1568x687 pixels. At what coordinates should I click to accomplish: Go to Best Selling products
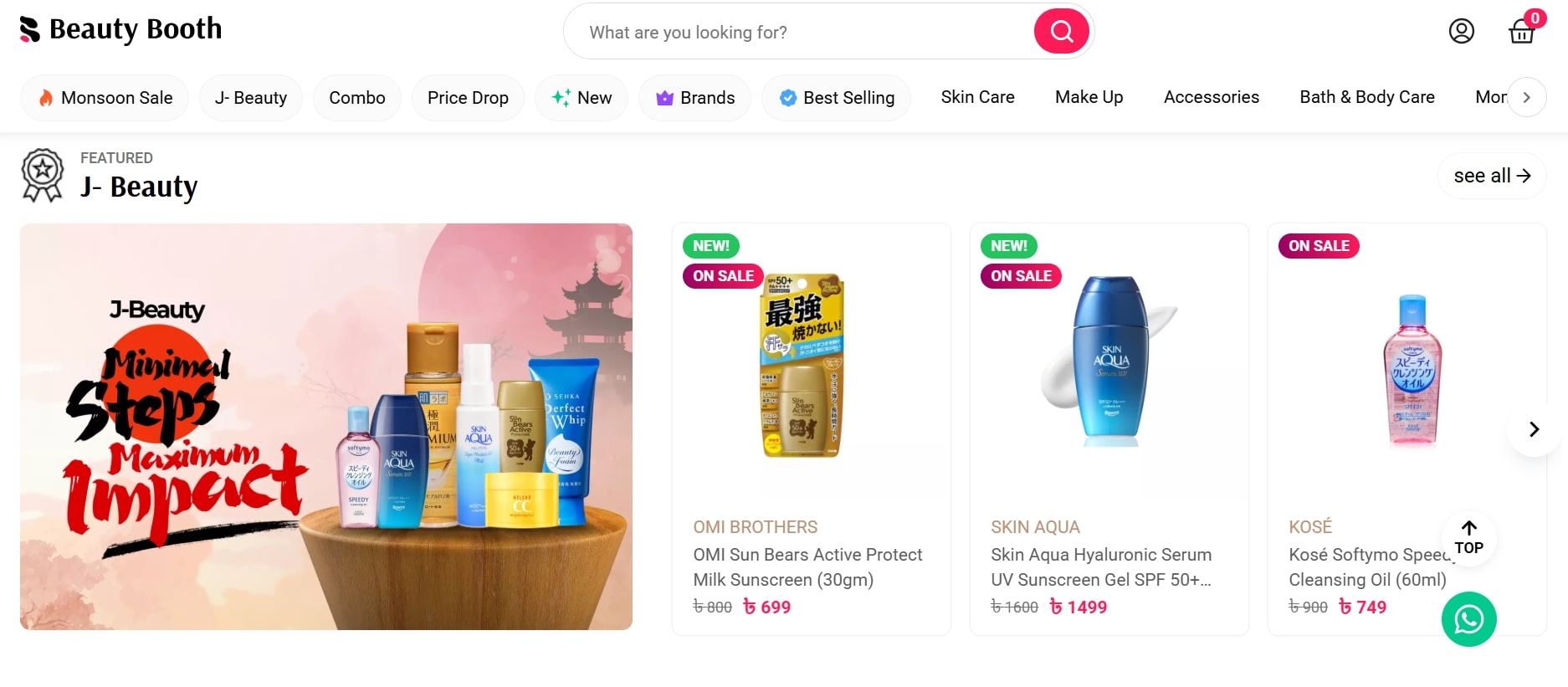click(836, 98)
